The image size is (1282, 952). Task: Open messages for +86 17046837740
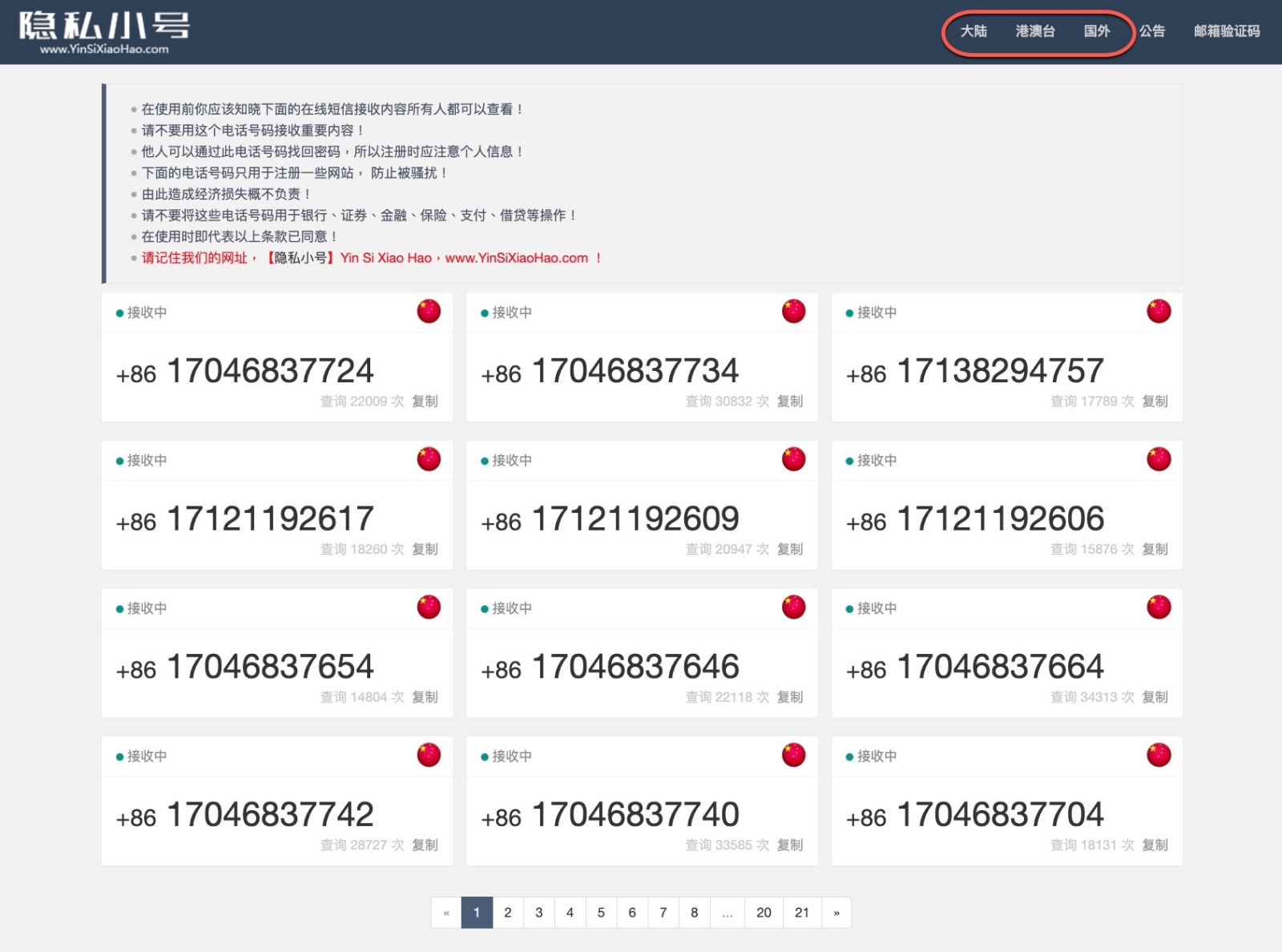point(610,815)
